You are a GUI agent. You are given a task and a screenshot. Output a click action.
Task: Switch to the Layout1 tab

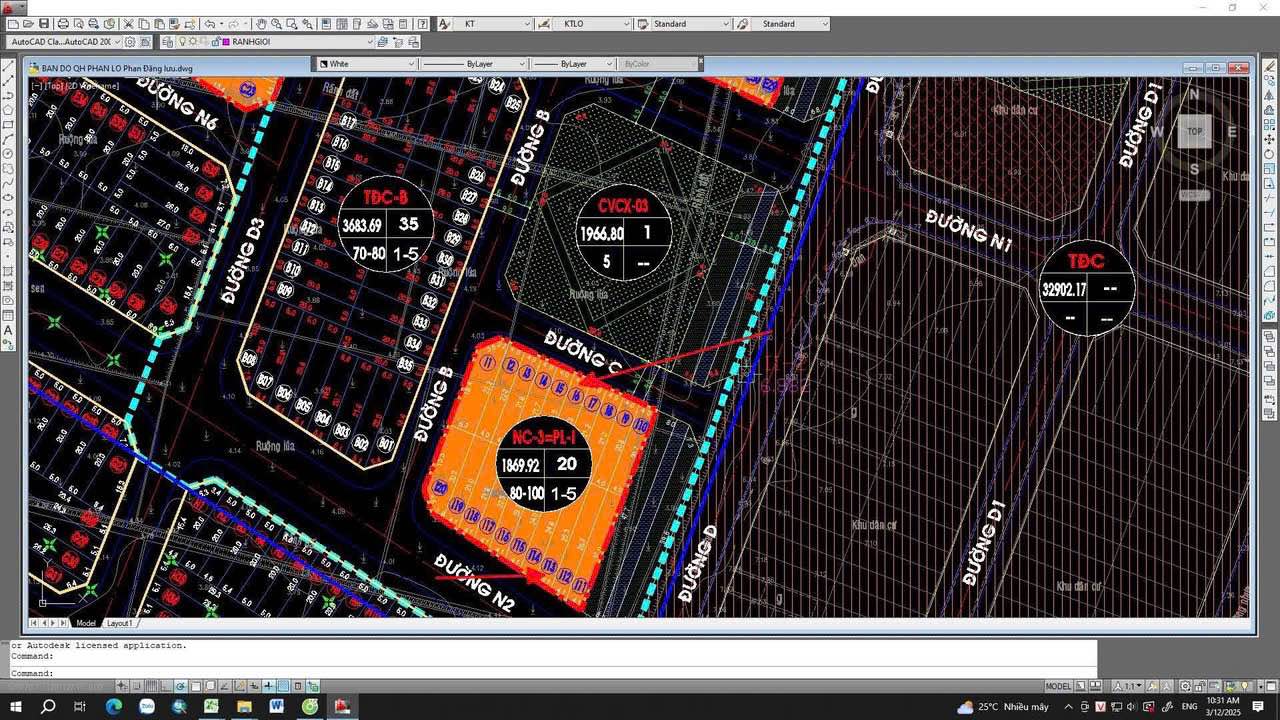pyautogui.click(x=119, y=623)
